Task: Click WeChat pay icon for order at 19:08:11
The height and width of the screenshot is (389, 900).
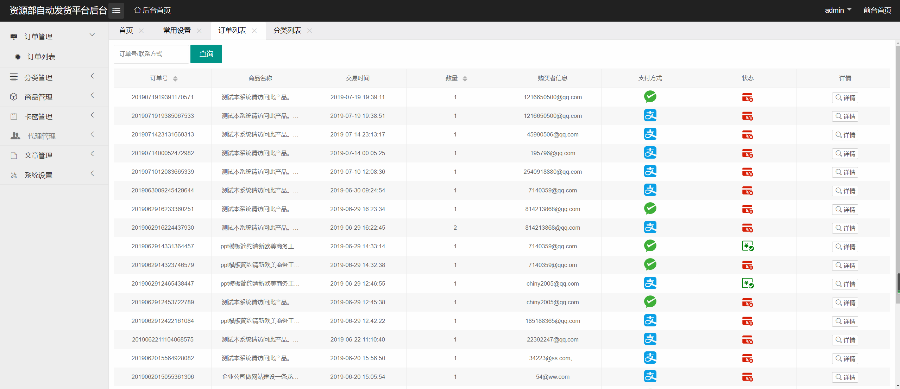Action: (x=650, y=96)
